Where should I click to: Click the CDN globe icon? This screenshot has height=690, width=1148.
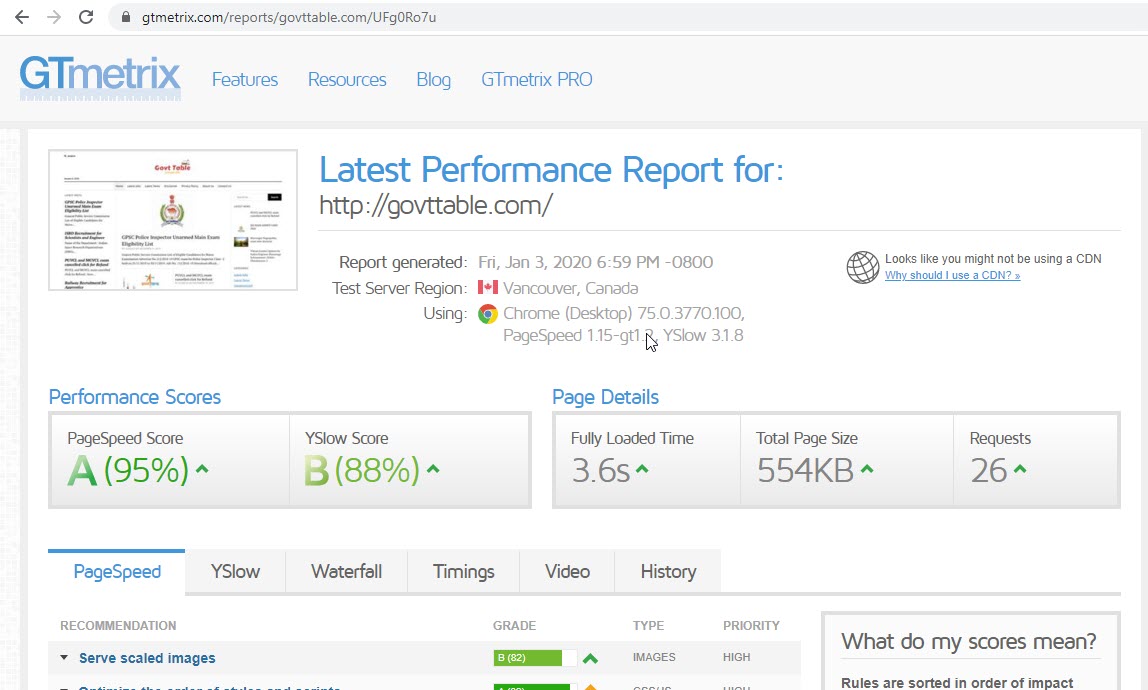click(x=861, y=267)
